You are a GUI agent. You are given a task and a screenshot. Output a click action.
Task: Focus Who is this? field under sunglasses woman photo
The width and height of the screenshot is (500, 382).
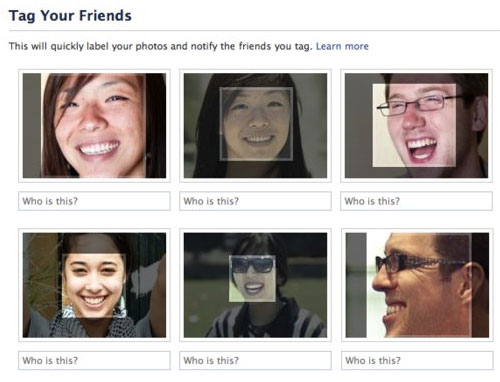click(255, 360)
